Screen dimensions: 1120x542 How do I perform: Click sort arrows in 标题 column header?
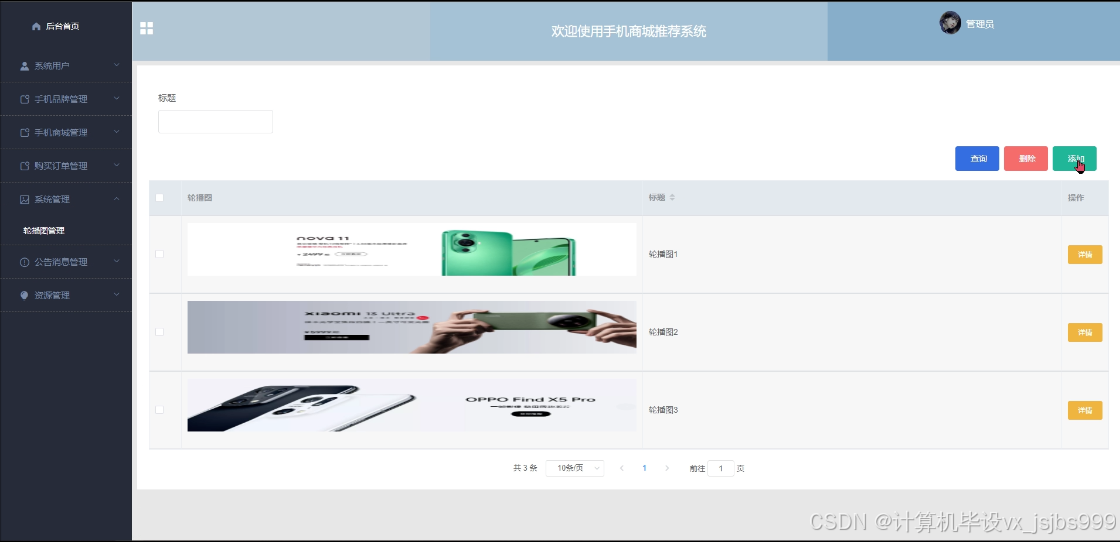(x=671, y=198)
